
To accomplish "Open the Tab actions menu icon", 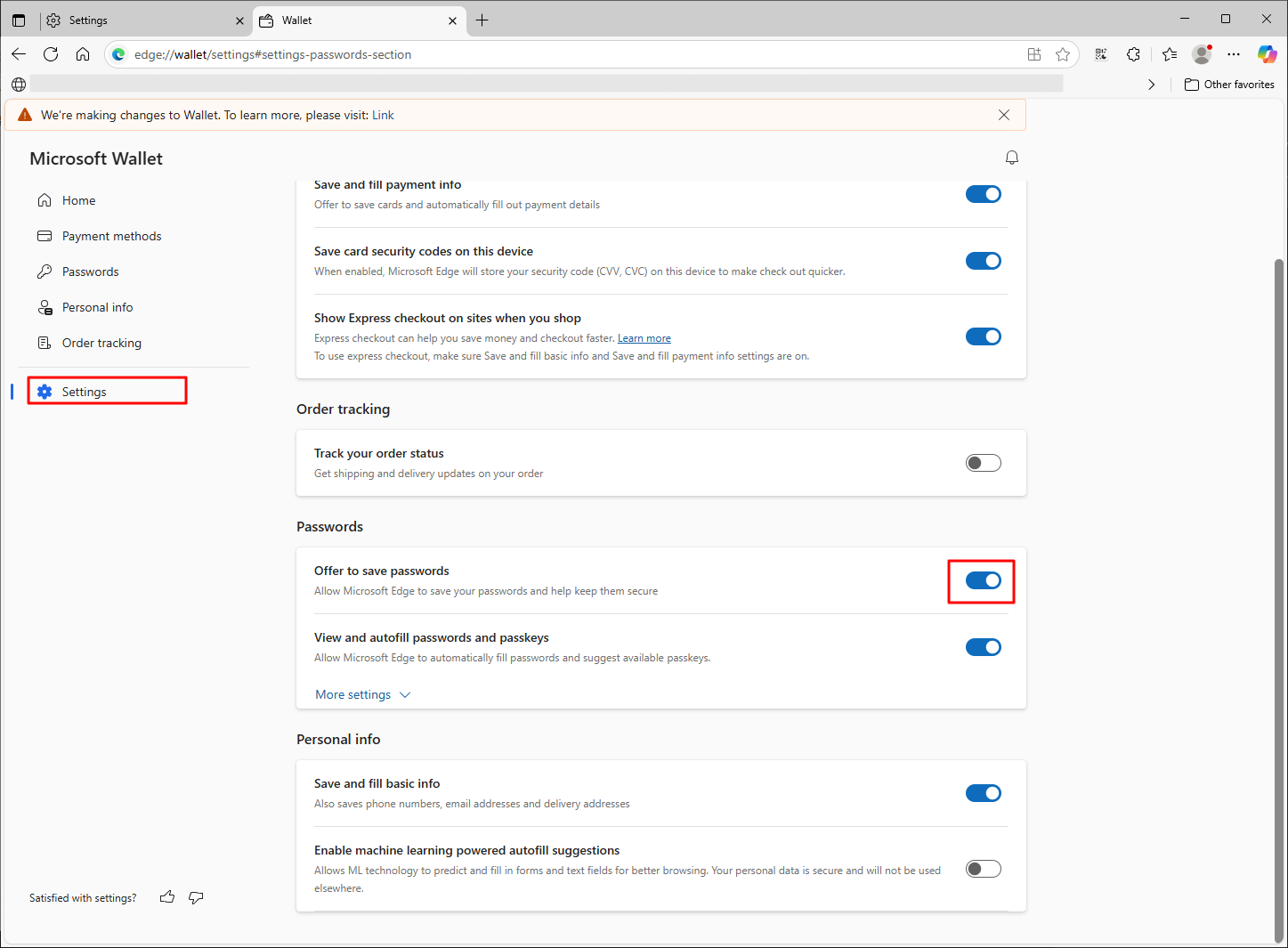I will coord(19,20).
